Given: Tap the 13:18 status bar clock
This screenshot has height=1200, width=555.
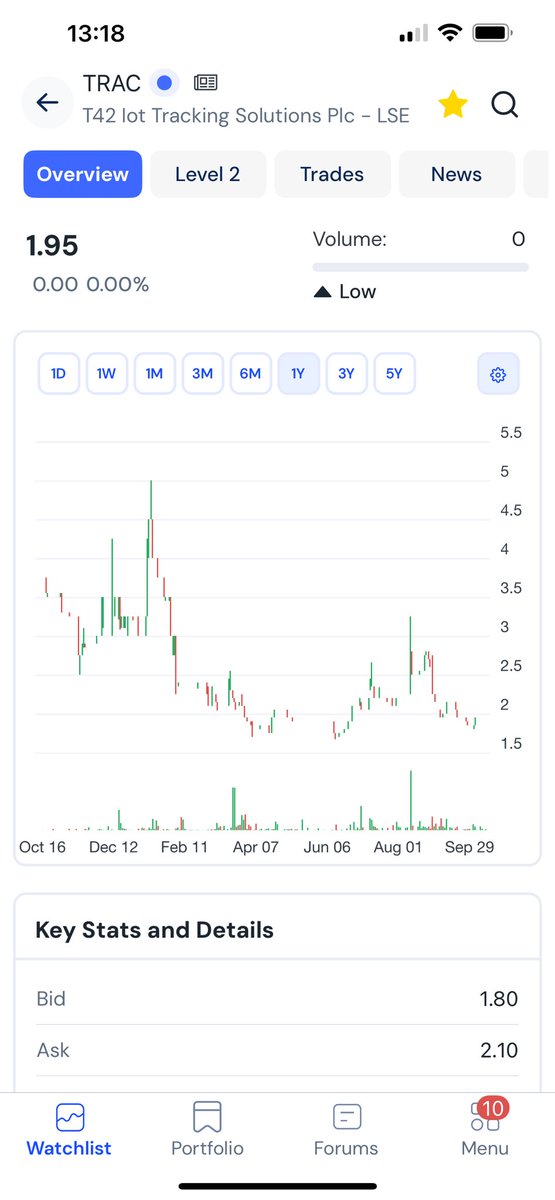Looking at the screenshot, I should 96,34.
